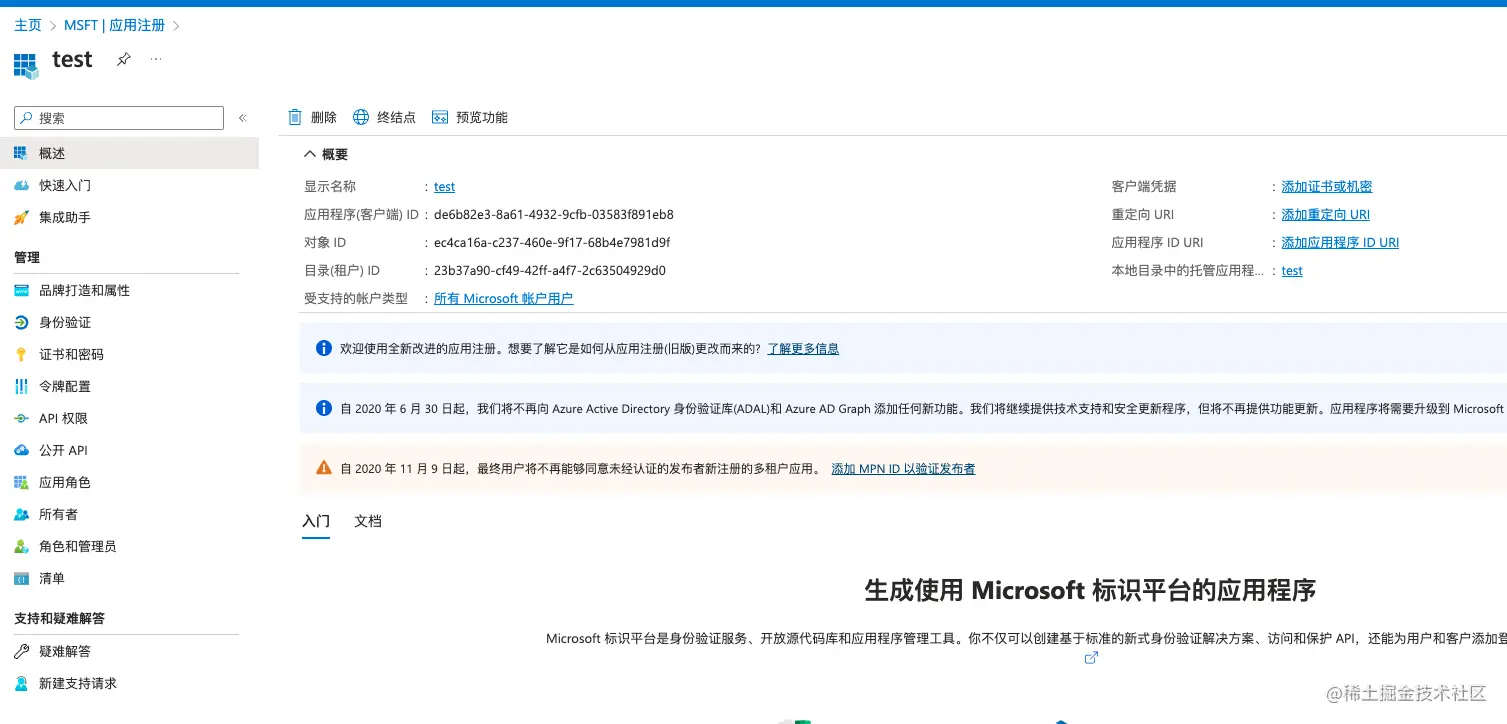Open the ellipsis more options menu
This screenshot has width=1507, height=724.
tap(156, 60)
